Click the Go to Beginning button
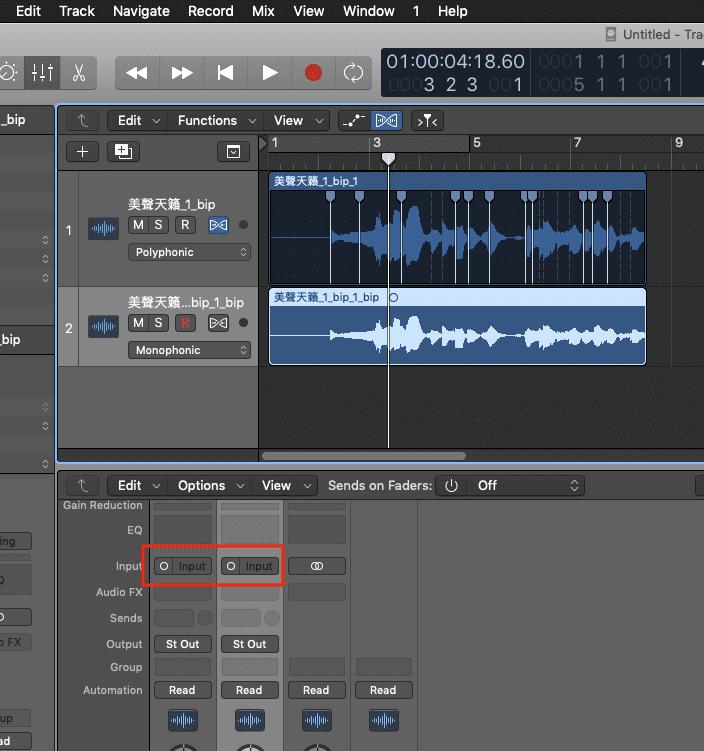704x751 pixels. pos(225,73)
